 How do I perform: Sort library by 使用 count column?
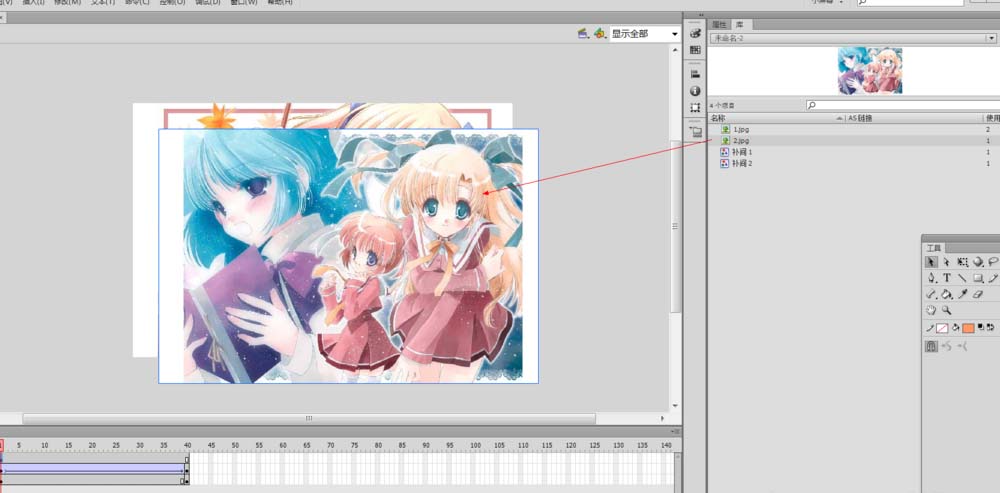click(992, 119)
